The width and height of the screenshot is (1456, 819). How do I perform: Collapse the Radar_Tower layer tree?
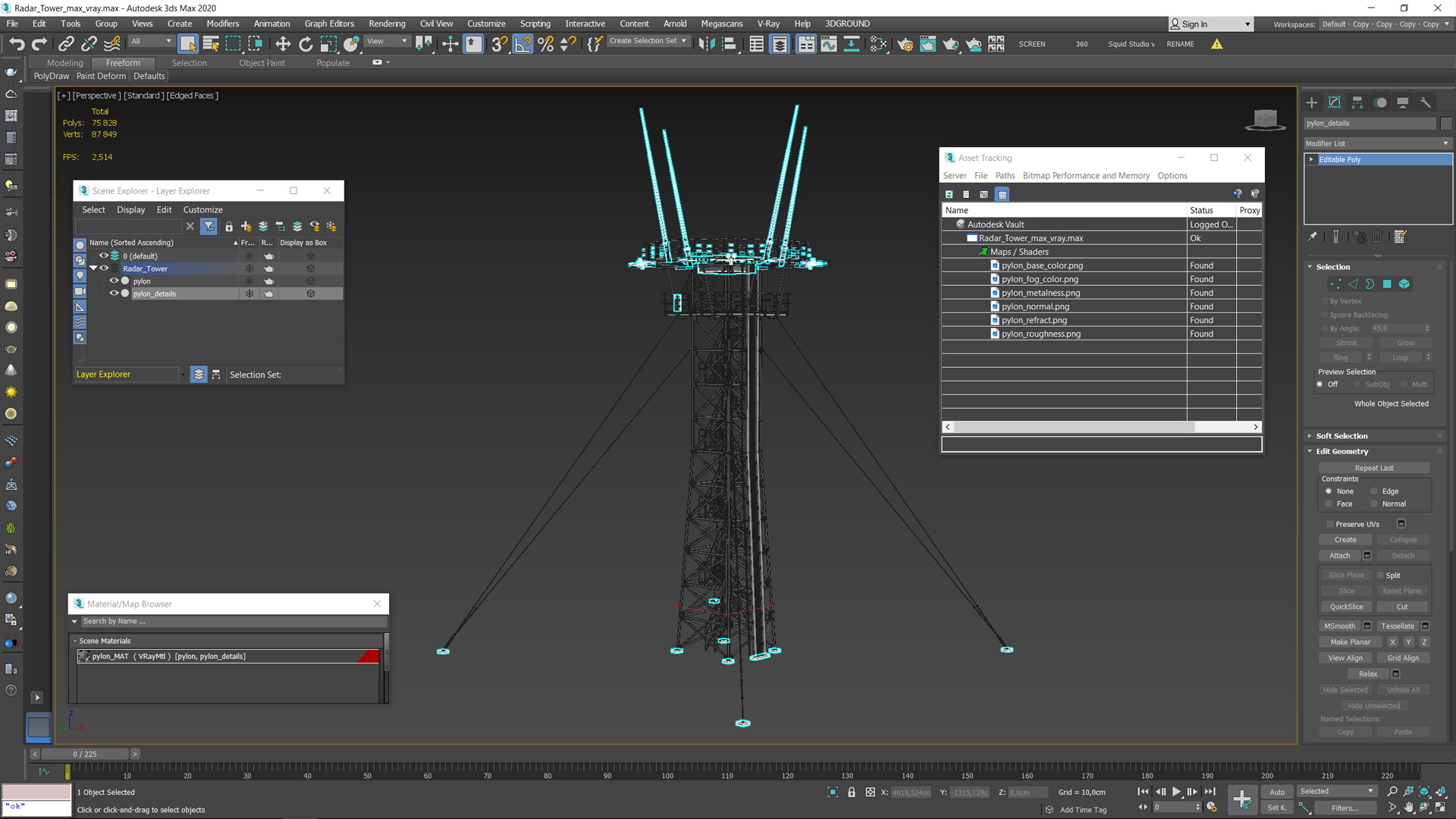[93, 268]
